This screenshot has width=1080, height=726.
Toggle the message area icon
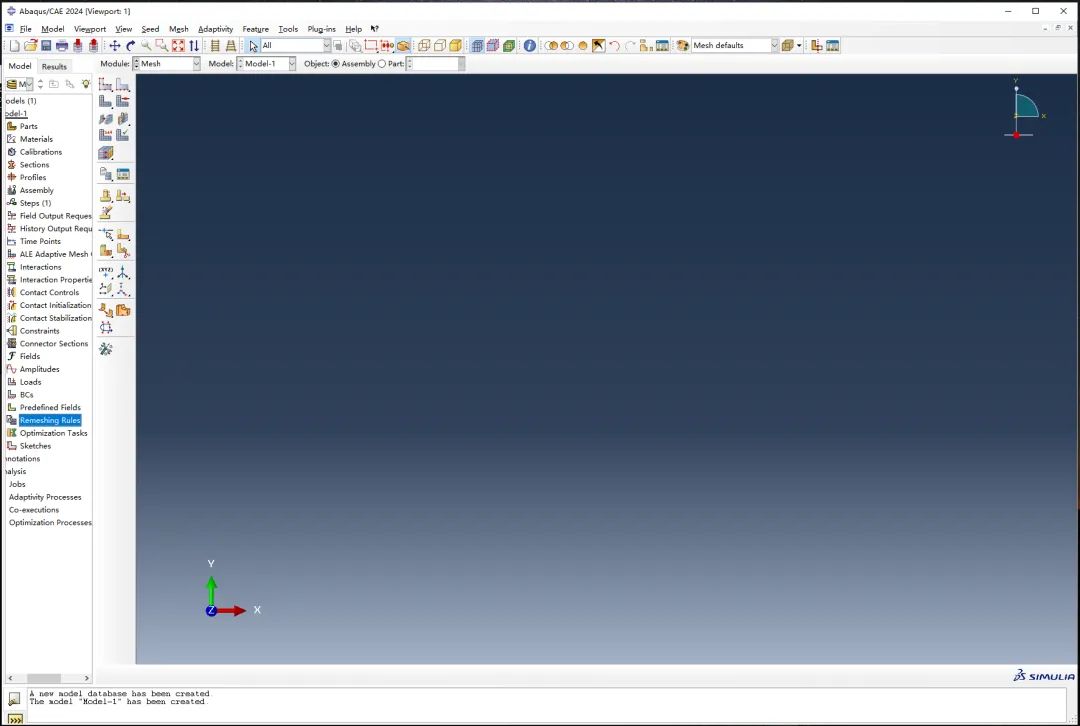point(14,699)
